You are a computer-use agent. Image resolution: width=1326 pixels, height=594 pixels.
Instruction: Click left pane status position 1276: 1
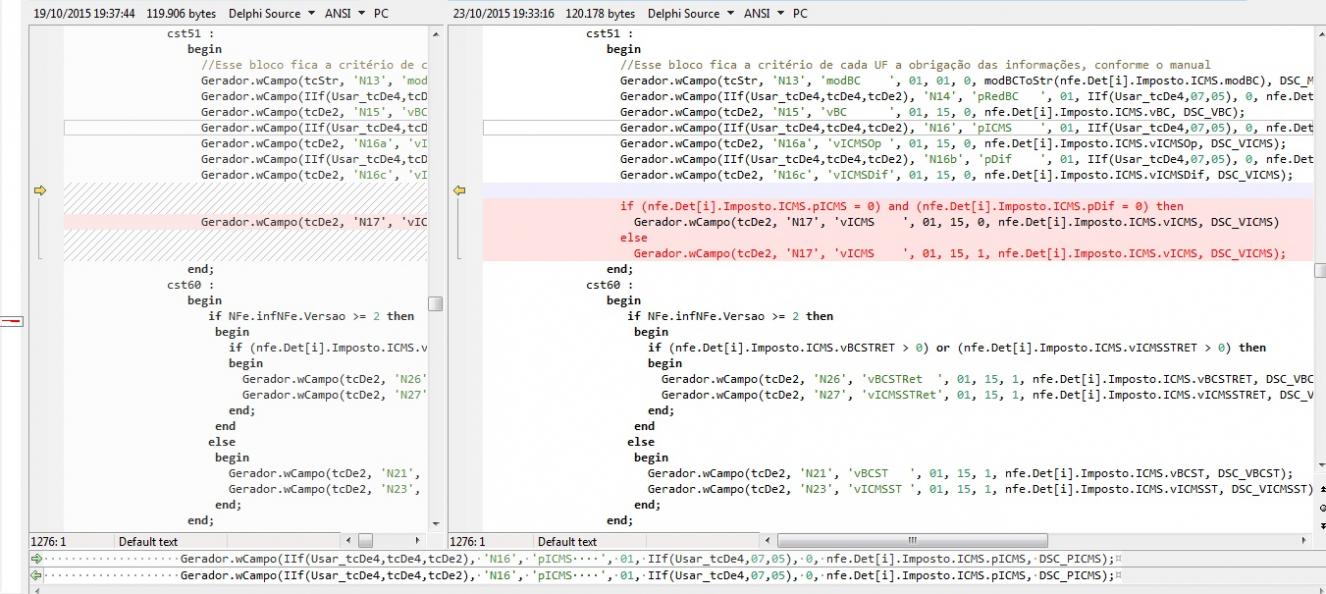[50, 541]
